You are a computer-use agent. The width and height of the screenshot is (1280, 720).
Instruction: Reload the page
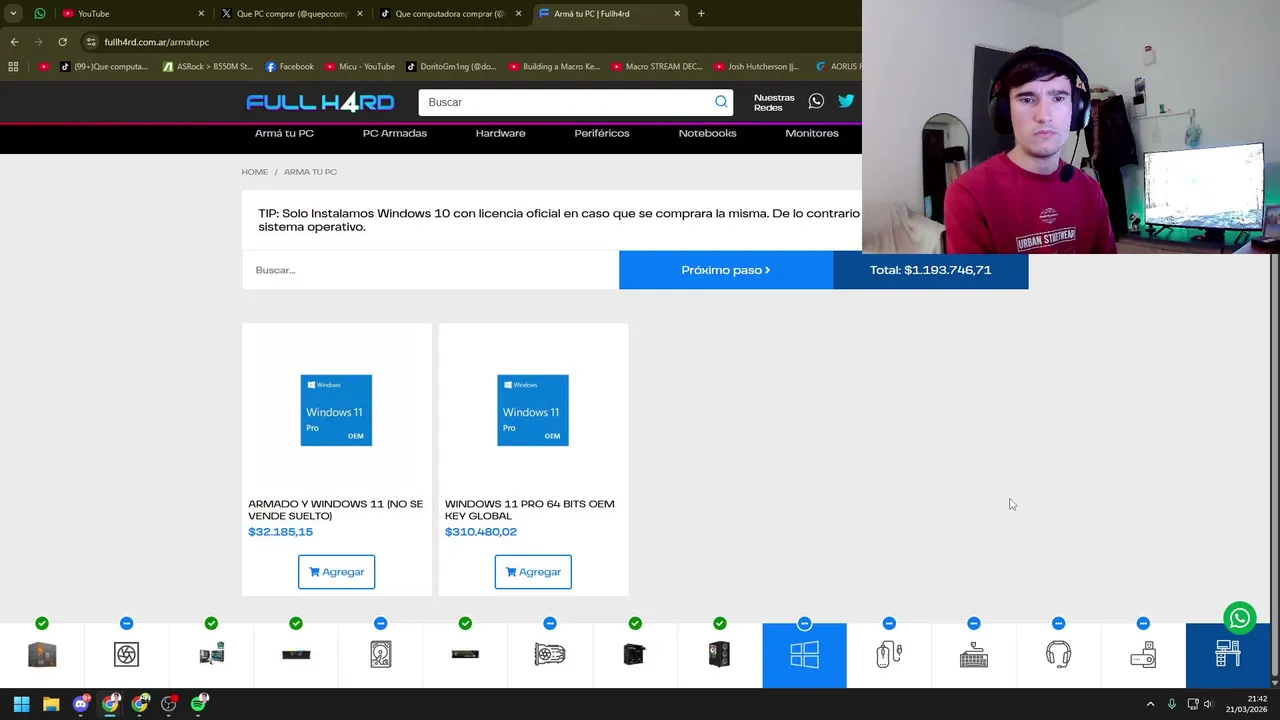coord(62,42)
